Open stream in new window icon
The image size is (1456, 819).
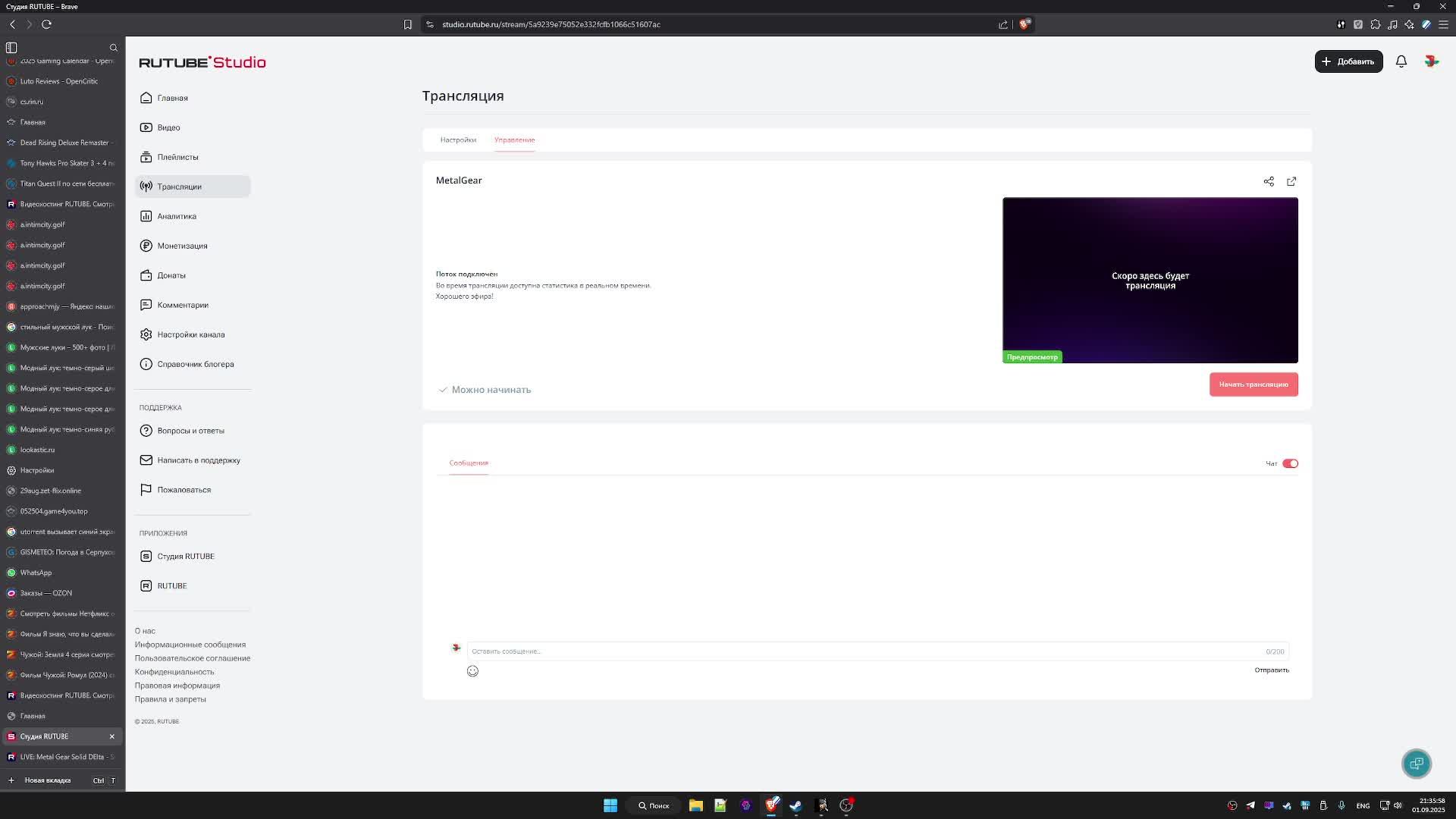pos(1291,181)
